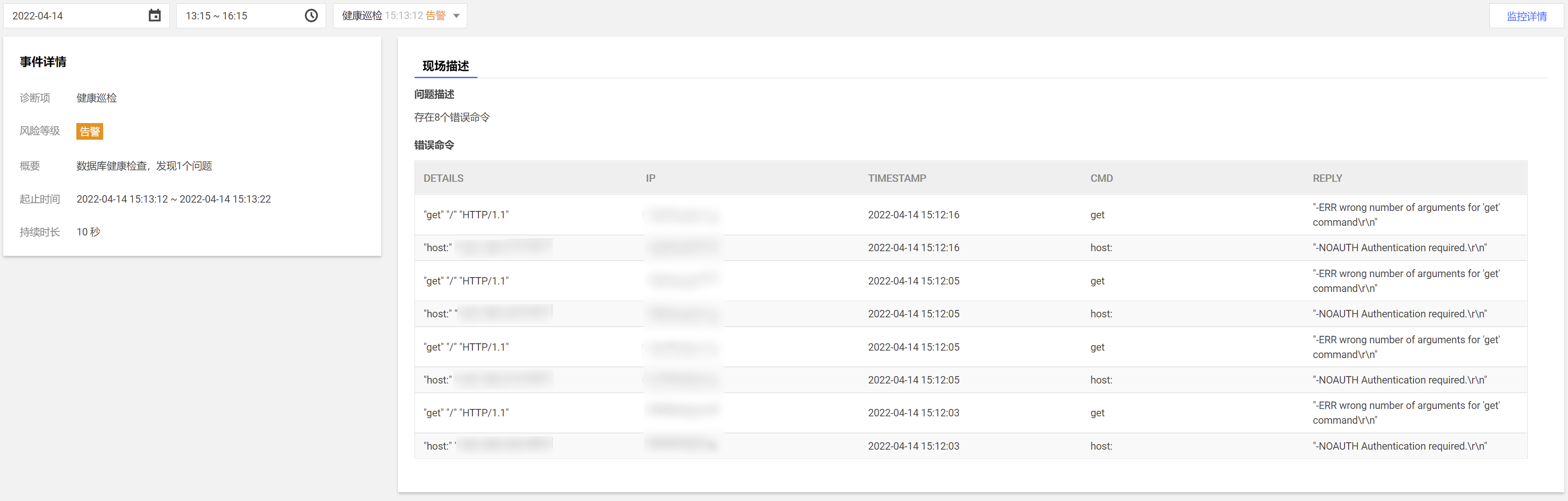This screenshot has width=1568, height=501.
Task: Expand the 健康巡检 event dropdown arrow
Action: (x=457, y=16)
